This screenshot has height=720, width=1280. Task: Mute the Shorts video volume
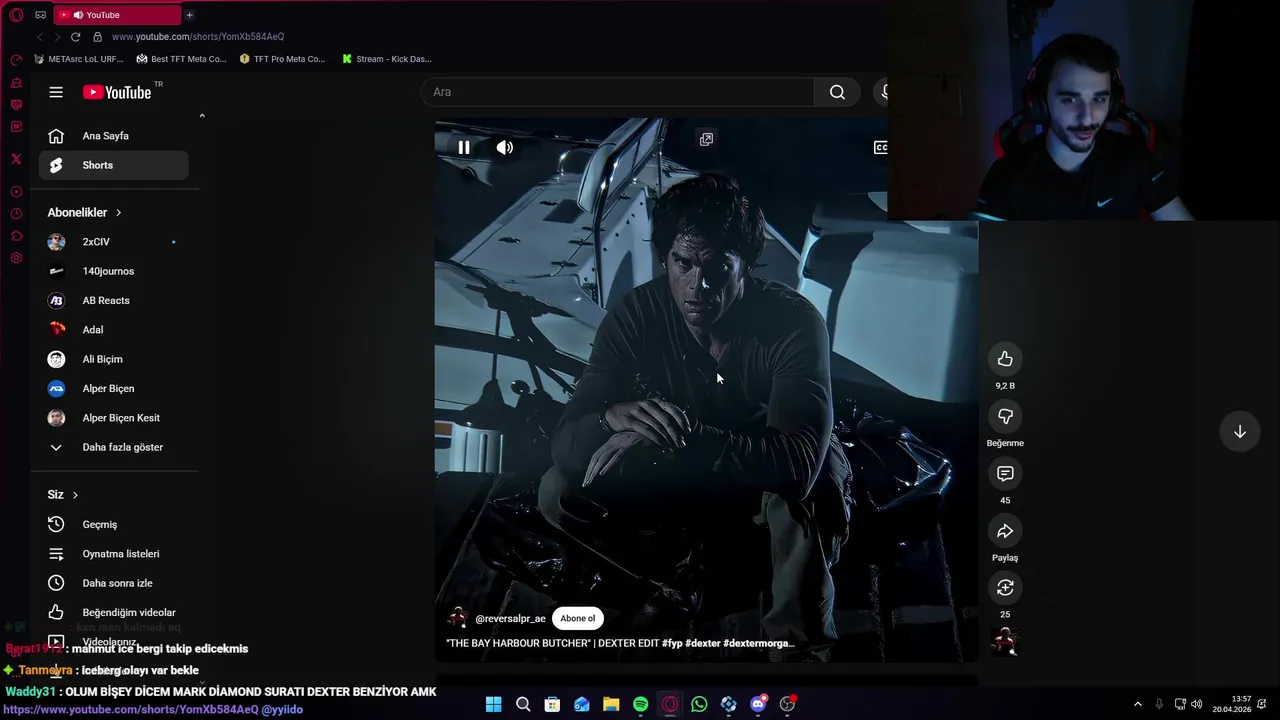[x=505, y=147]
